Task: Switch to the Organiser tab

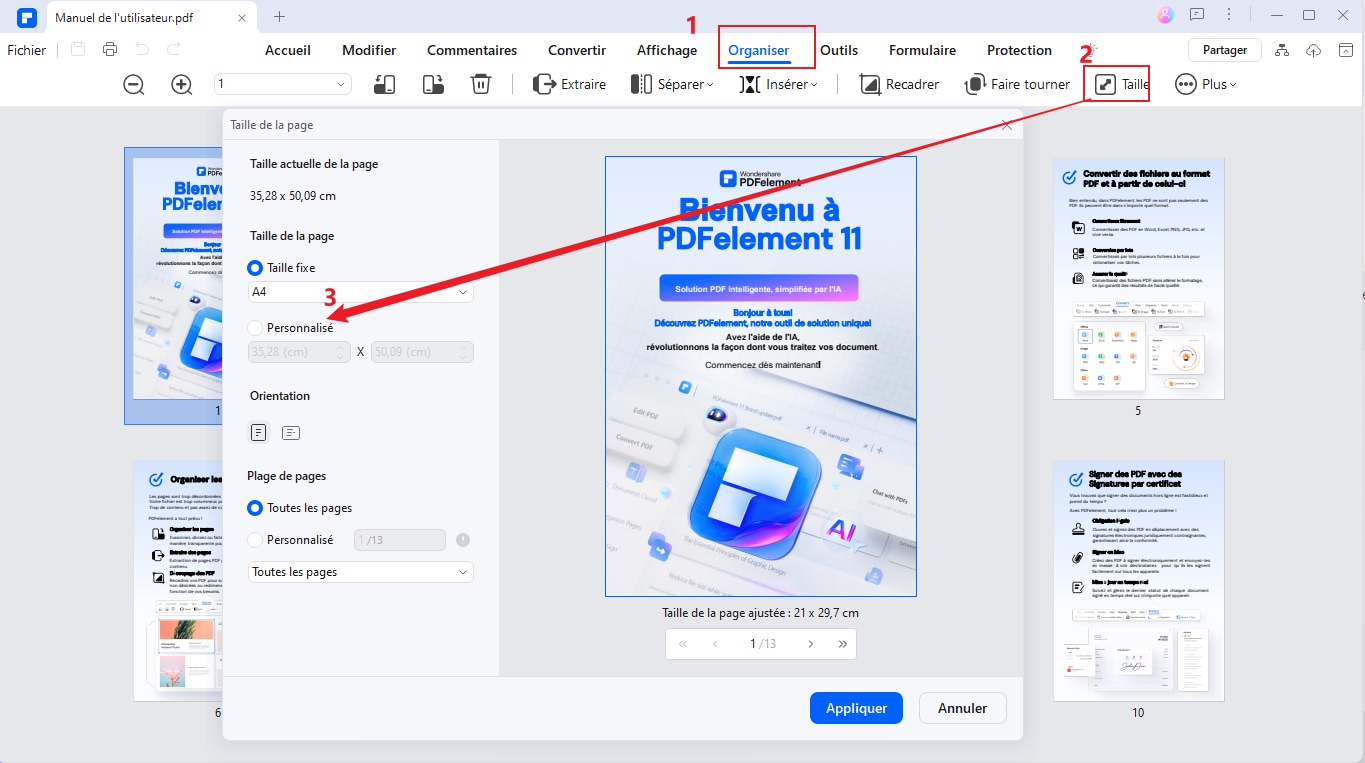Action: click(x=759, y=50)
